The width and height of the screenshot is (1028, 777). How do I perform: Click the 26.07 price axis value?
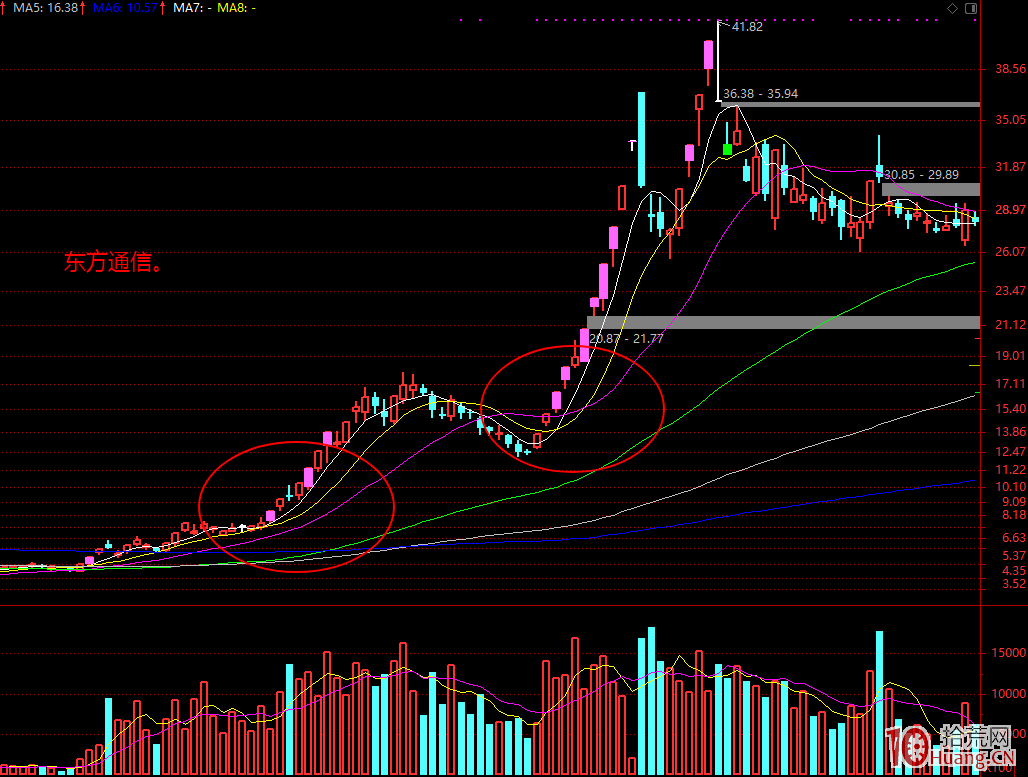tap(1010, 252)
